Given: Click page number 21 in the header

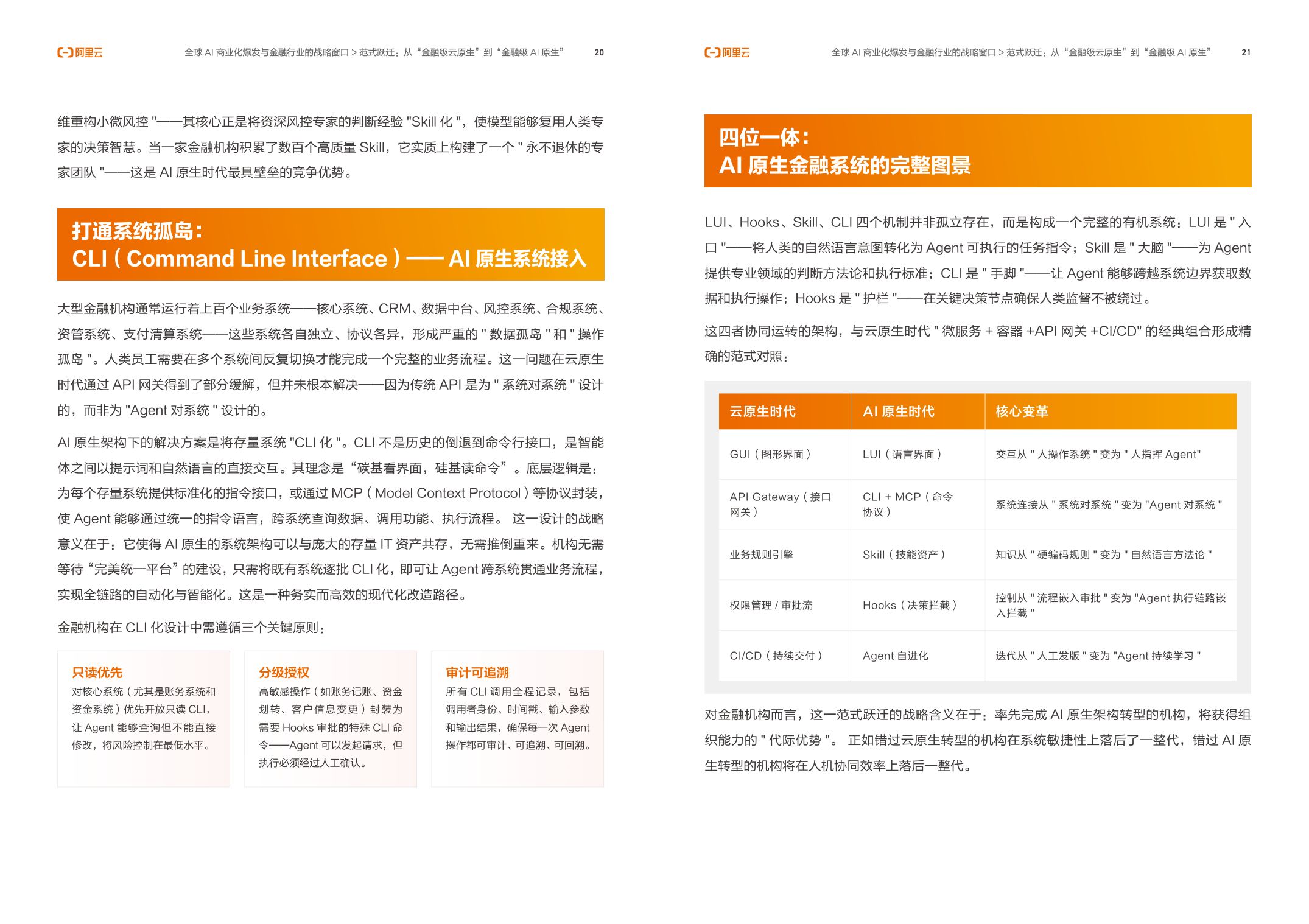Looking at the screenshot, I should point(1246,53).
